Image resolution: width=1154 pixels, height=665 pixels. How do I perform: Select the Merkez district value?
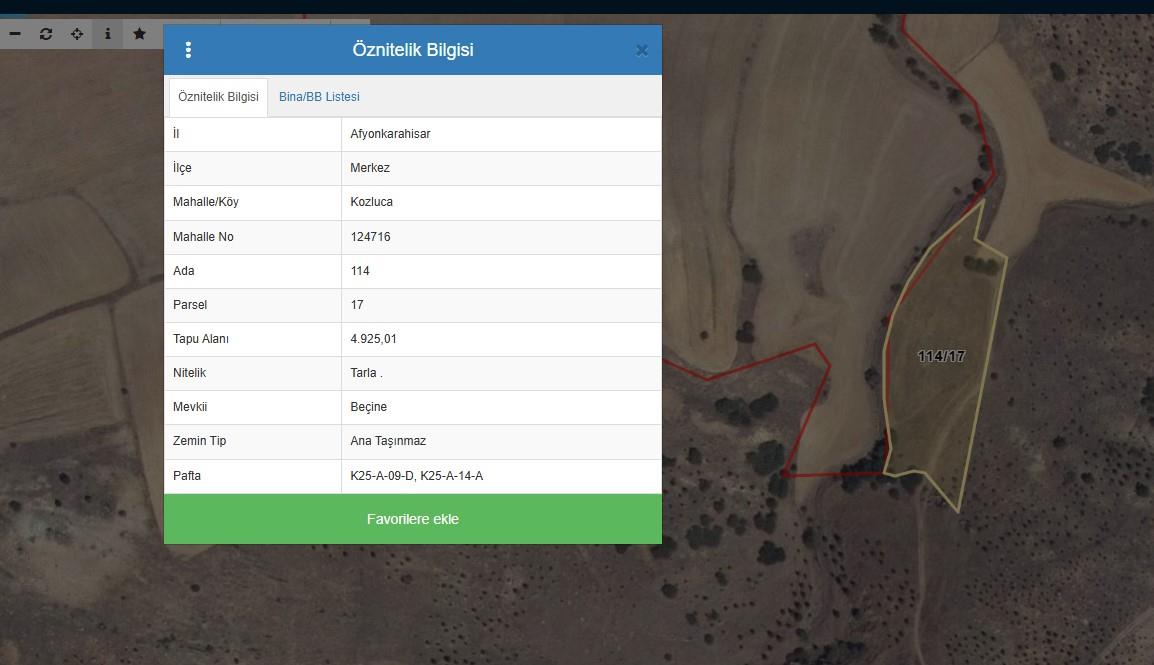[370, 168]
